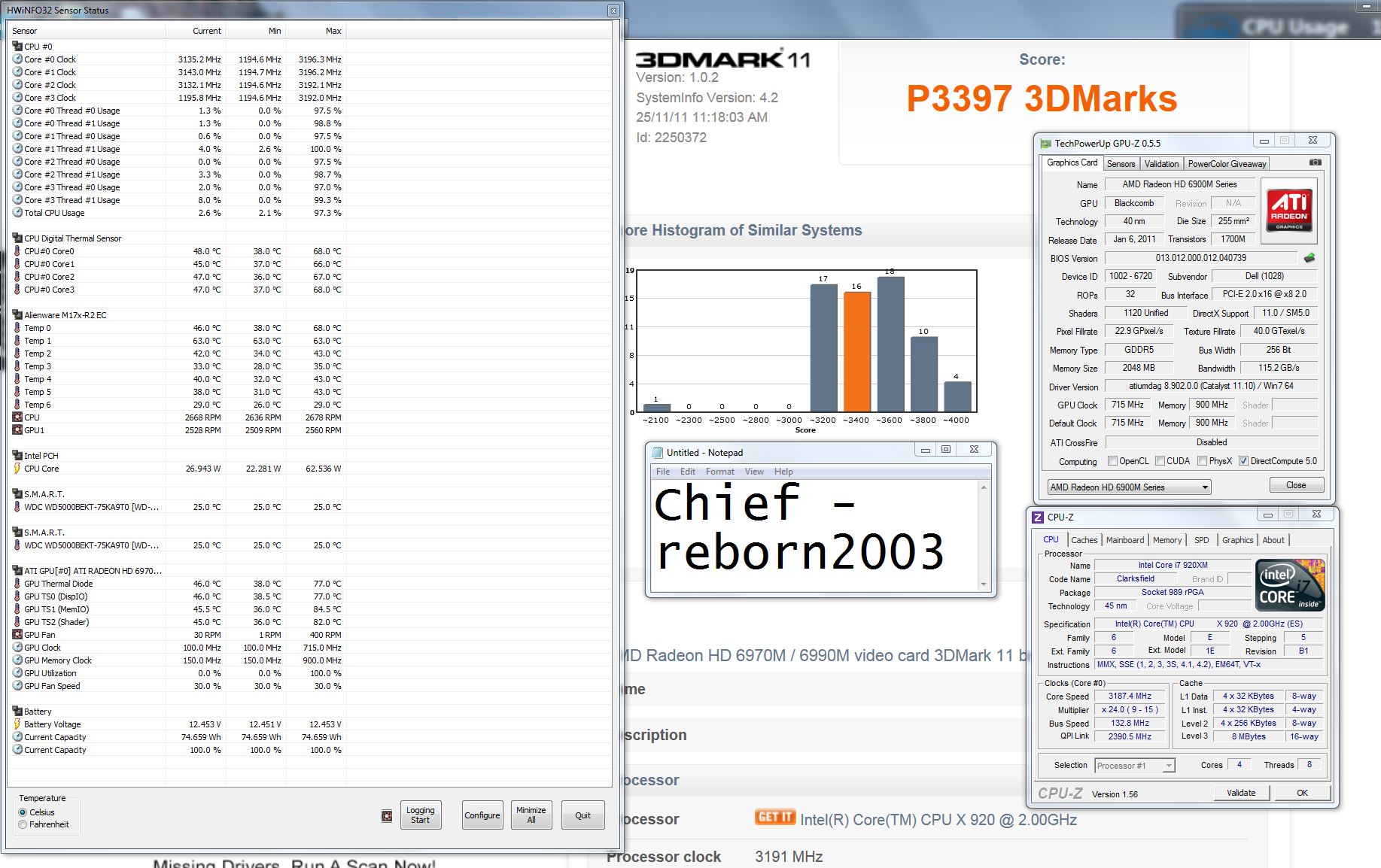Open the Memory tab in CPU-Z

pyautogui.click(x=1167, y=540)
